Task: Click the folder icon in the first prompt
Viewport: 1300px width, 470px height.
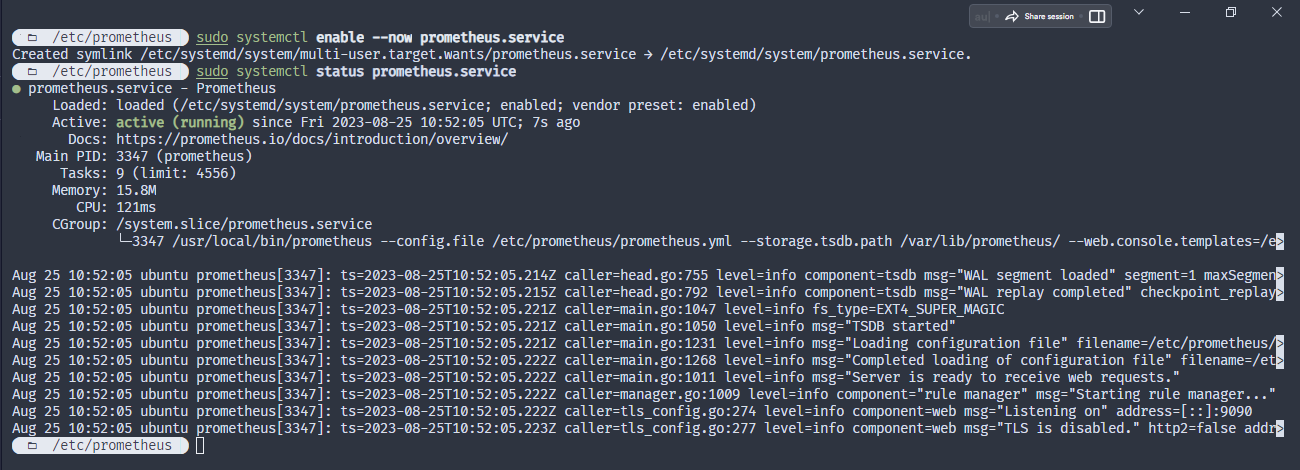Action: (x=33, y=37)
